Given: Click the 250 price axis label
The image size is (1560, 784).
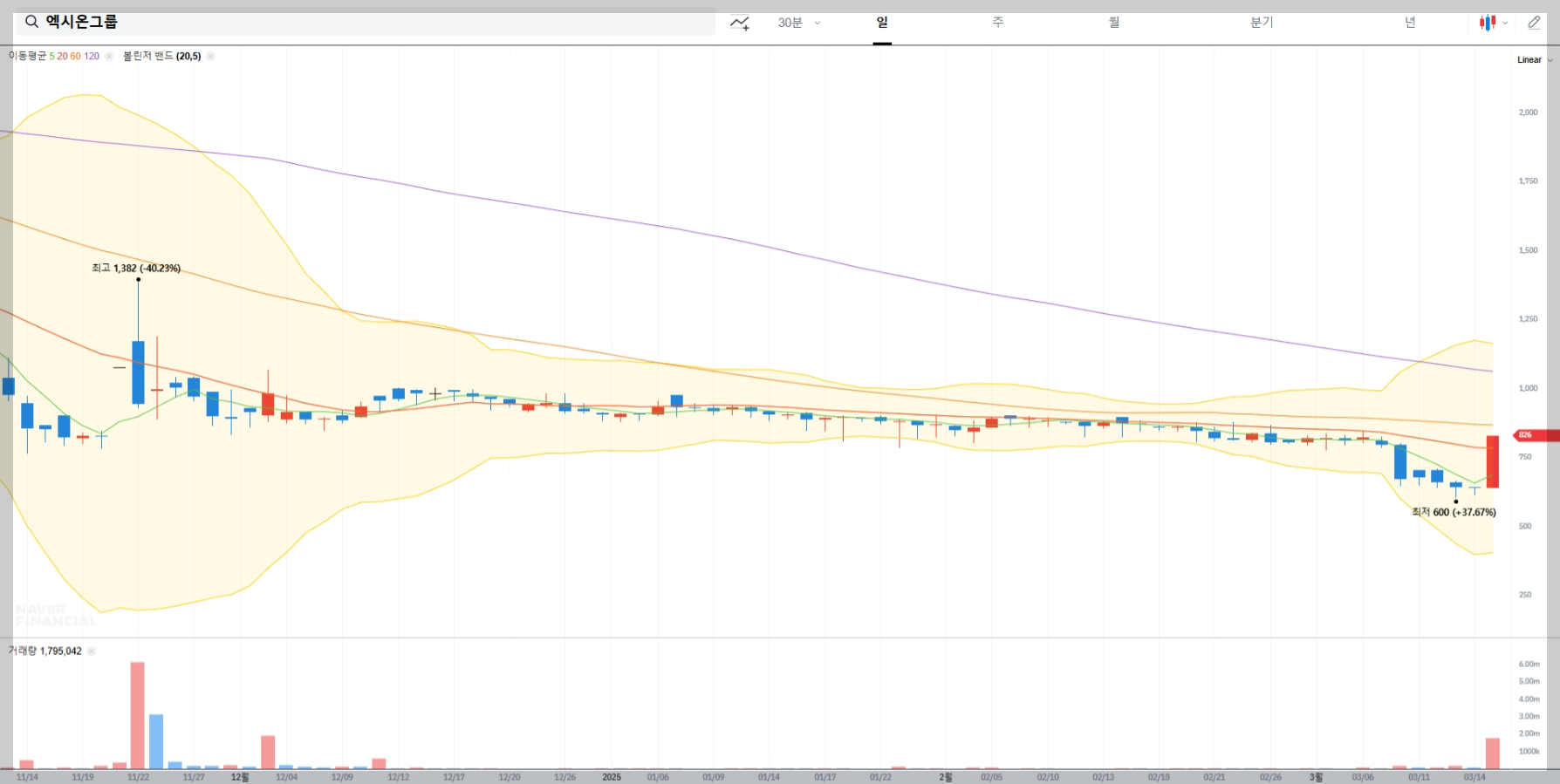Looking at the screenshot, I should pyautogui.click(x=1525, y=595).
